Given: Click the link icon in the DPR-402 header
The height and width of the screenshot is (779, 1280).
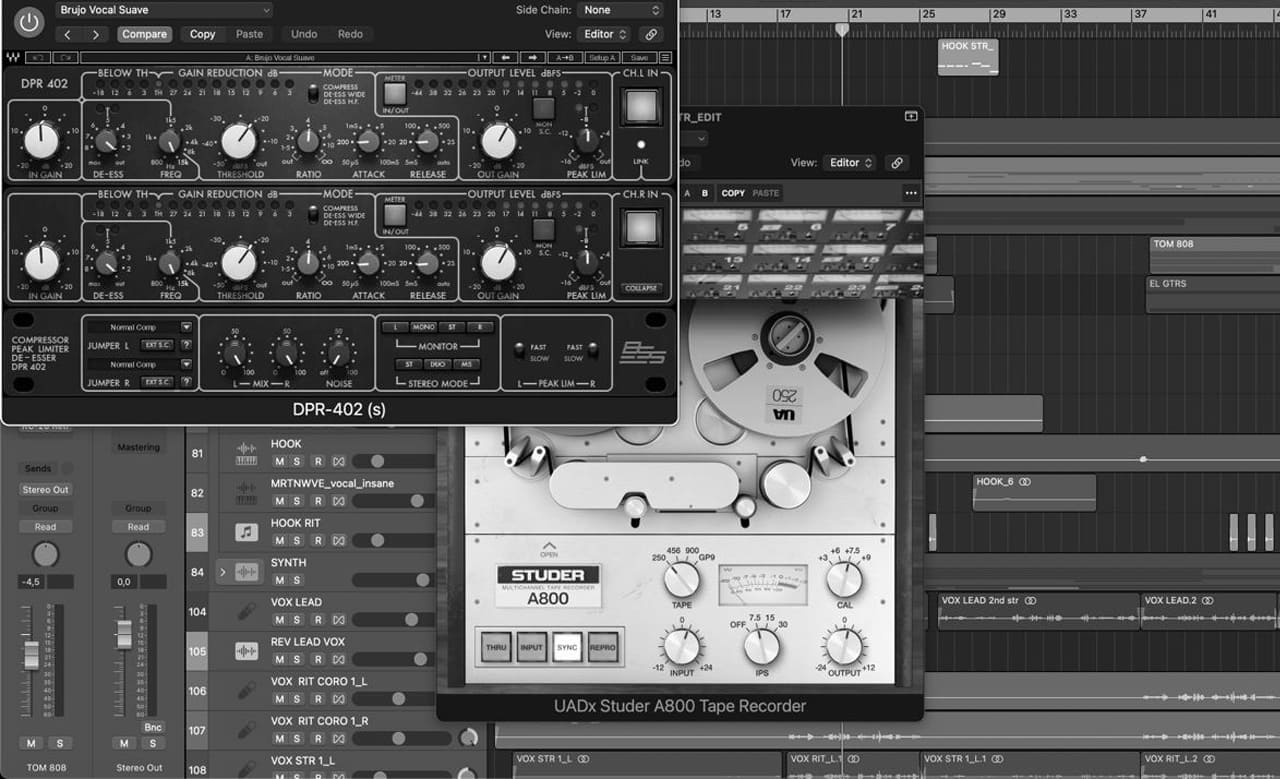Looking at the screenshot, I should click(x=649, y=34).
